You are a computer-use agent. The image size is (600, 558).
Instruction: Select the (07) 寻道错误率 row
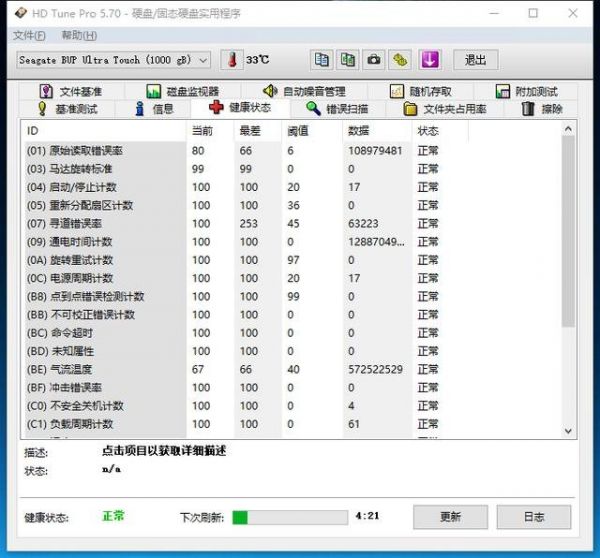[245, 224]
